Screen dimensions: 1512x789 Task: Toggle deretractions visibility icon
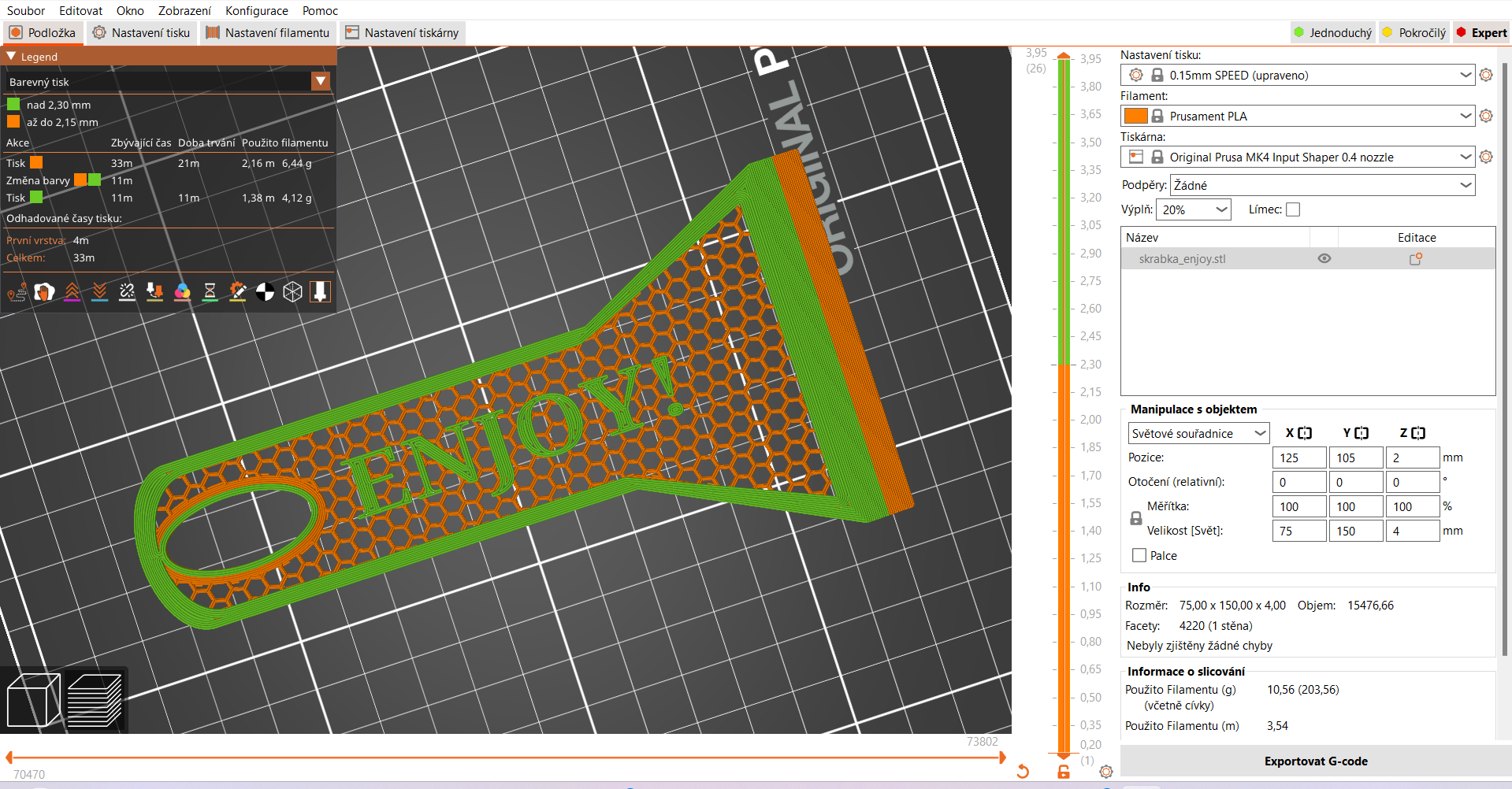99,292
